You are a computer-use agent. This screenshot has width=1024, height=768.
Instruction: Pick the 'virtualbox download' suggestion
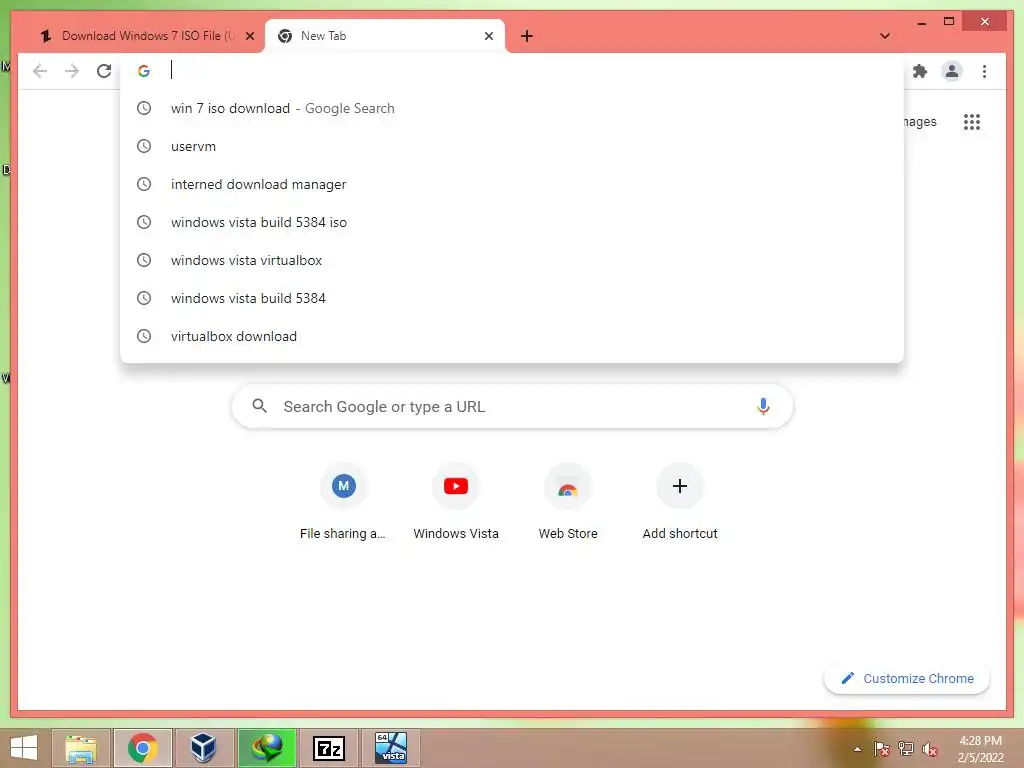coord(512,336)
